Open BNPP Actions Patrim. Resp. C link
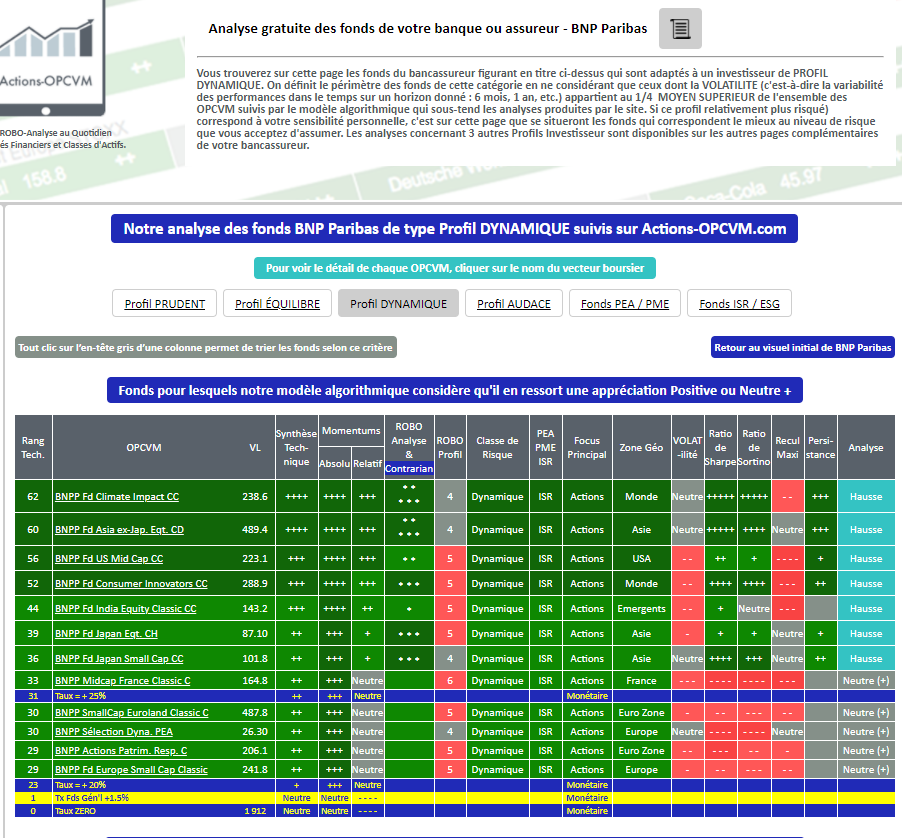902x838 pixels. (x=121, y=751)
